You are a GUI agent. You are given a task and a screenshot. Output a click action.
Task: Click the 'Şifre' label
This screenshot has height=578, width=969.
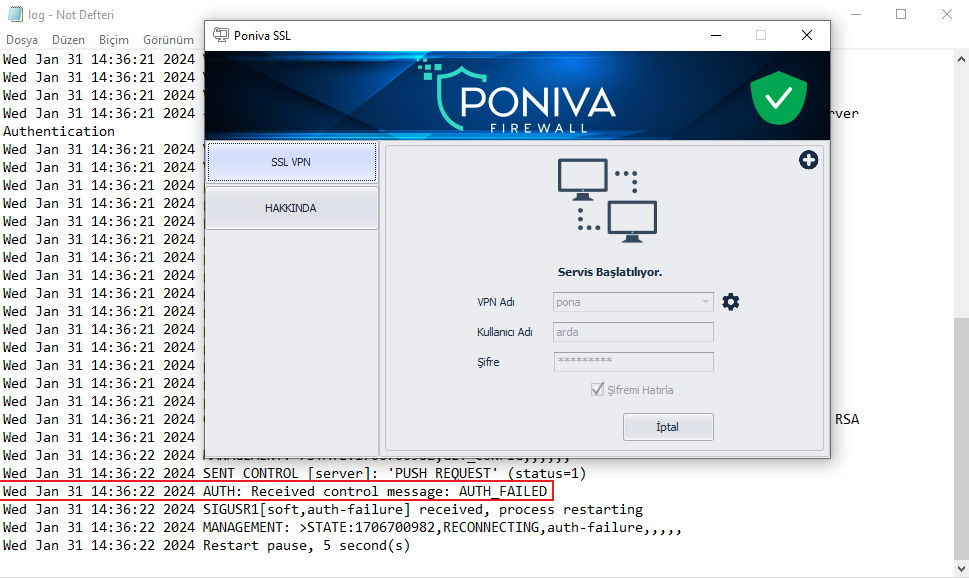[488, 362]
